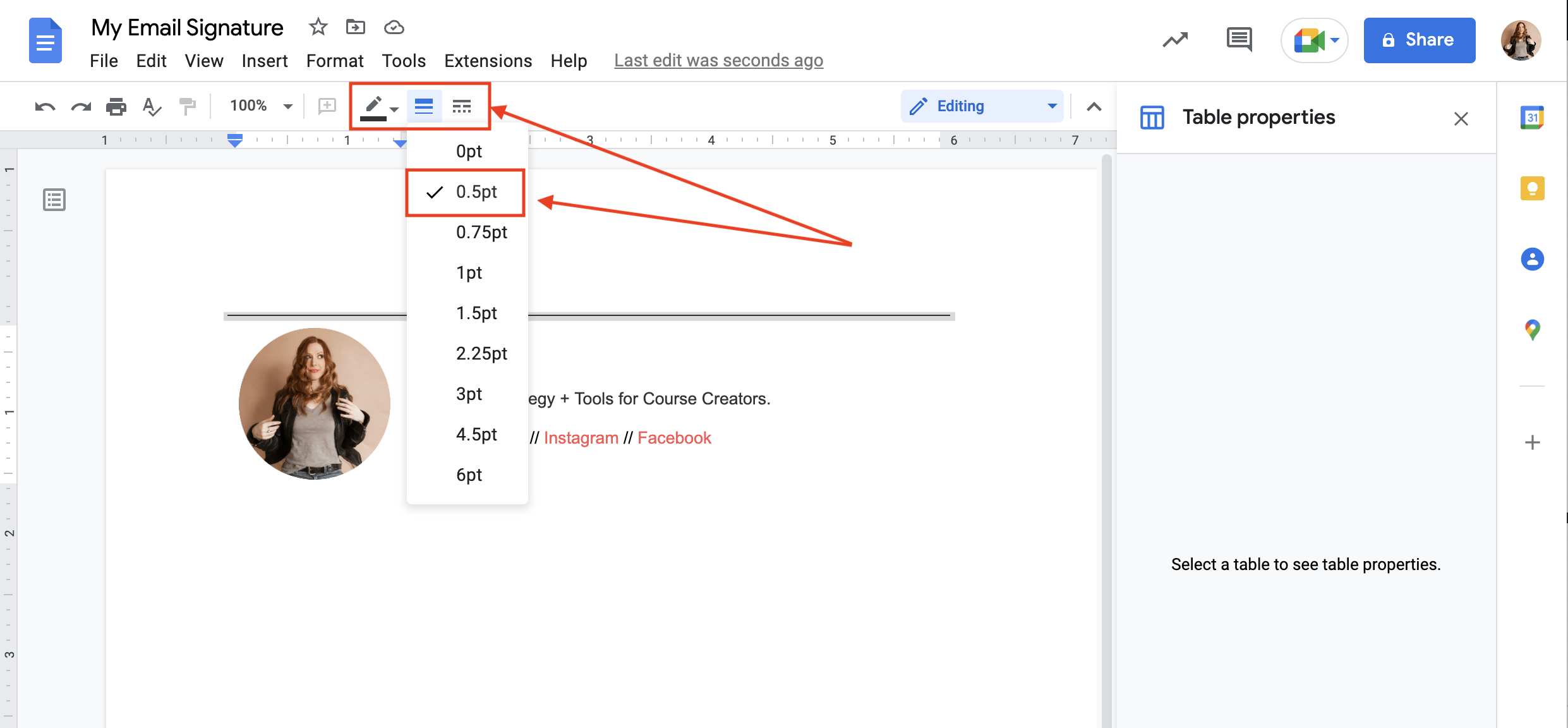The width and height of the screenshot is (1568, 728).
Task: Open Google Maps side panel
Action: (1532, 329)
